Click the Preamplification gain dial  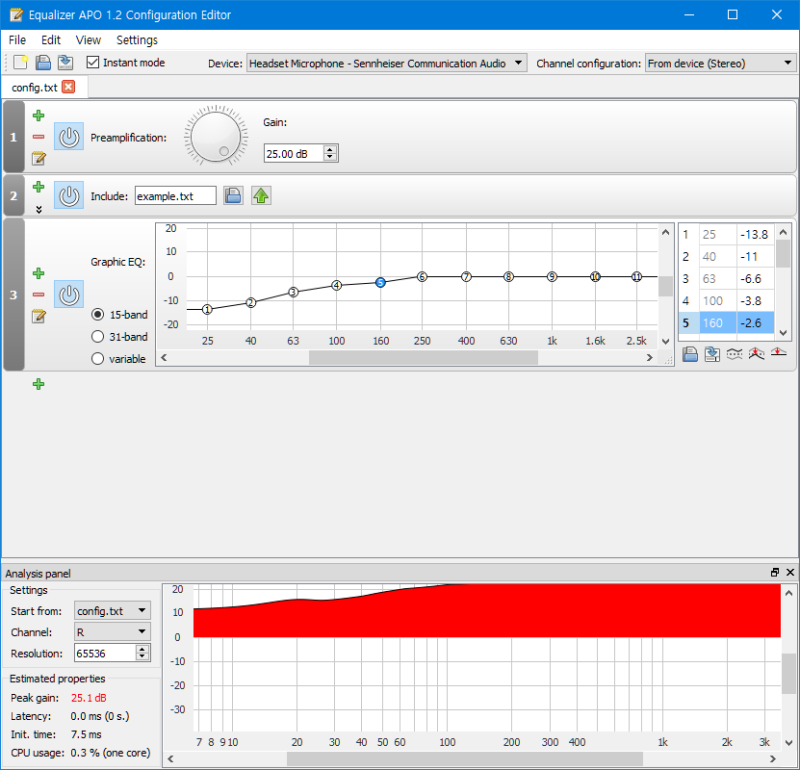(x=217, y=137)
